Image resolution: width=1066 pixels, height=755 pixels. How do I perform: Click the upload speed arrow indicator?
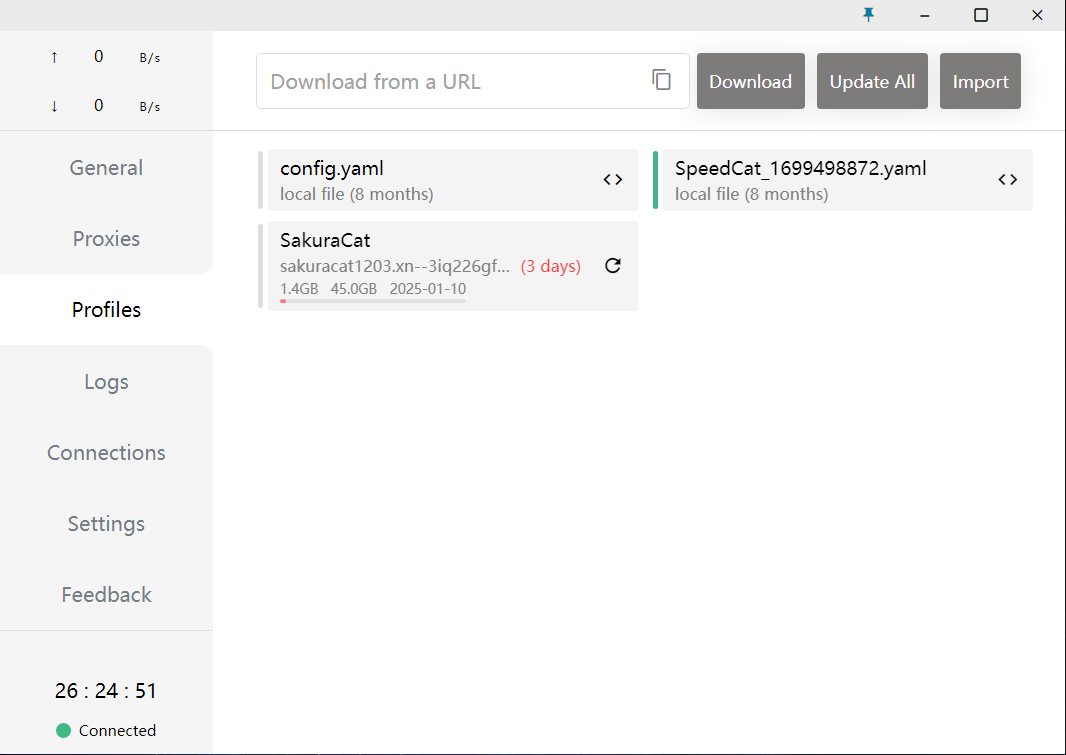(54, 57)
